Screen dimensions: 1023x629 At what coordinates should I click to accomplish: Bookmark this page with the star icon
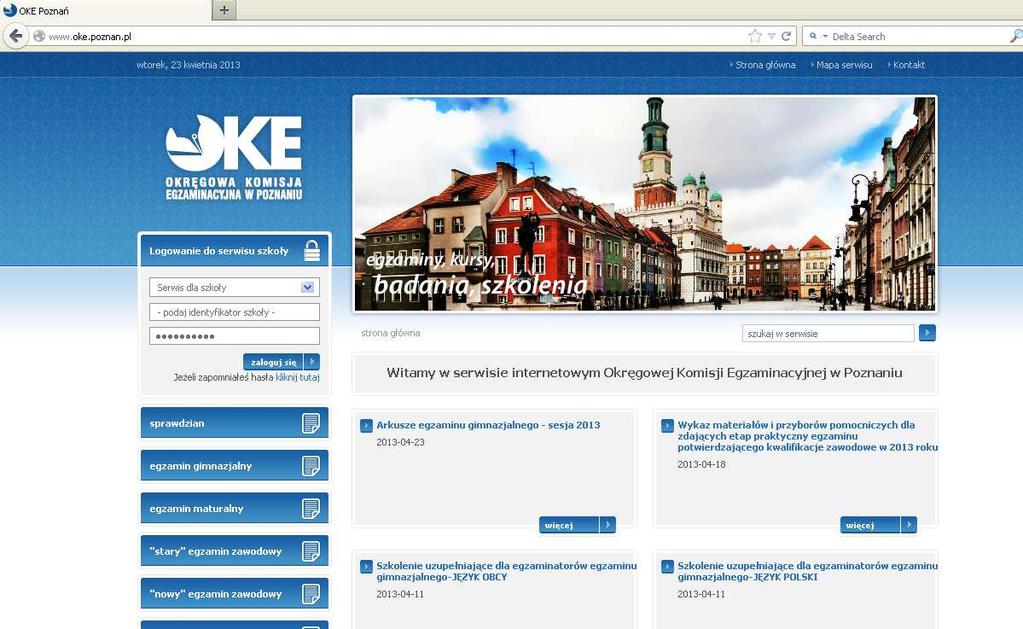755,36
